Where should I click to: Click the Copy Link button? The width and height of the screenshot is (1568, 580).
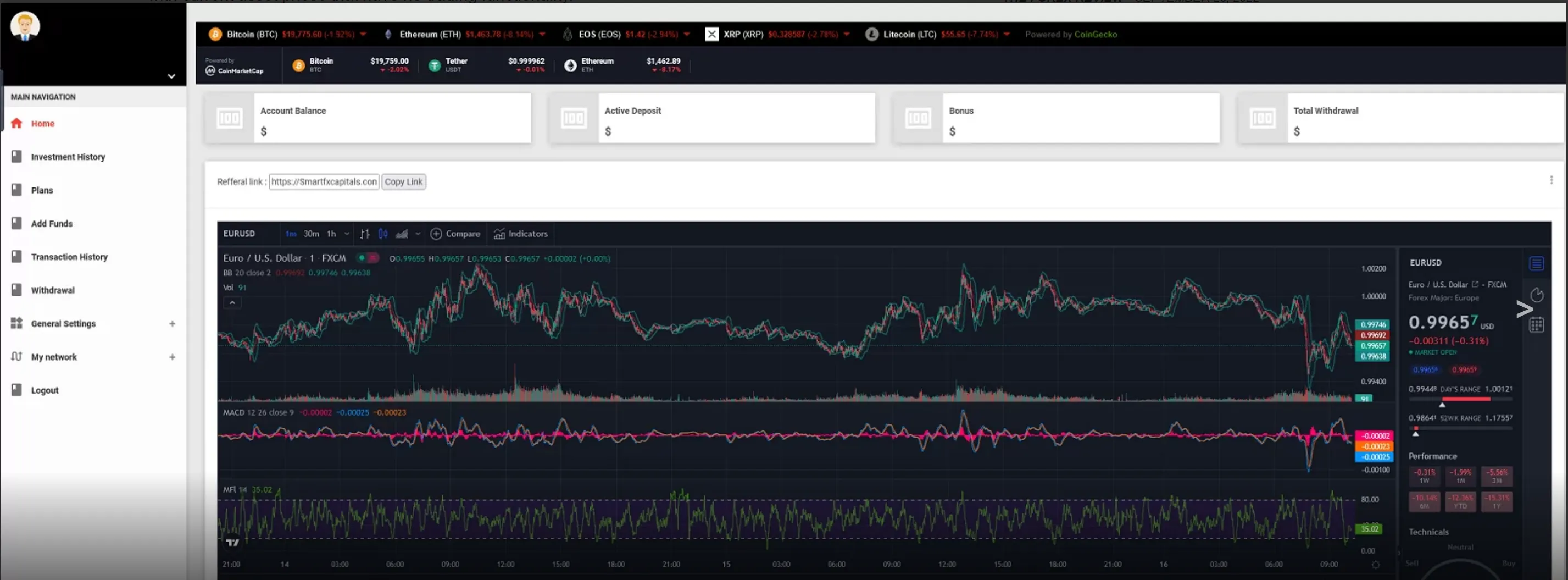pos(404,181)
